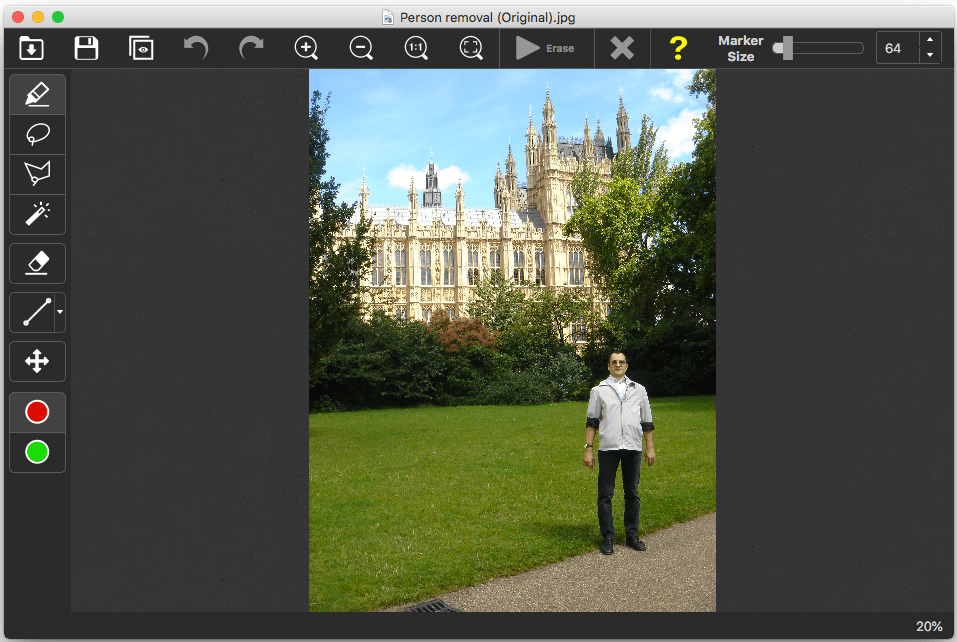Click the marker size value field showing 64
Screen dimensions: 957x642
tap(897, 48)
